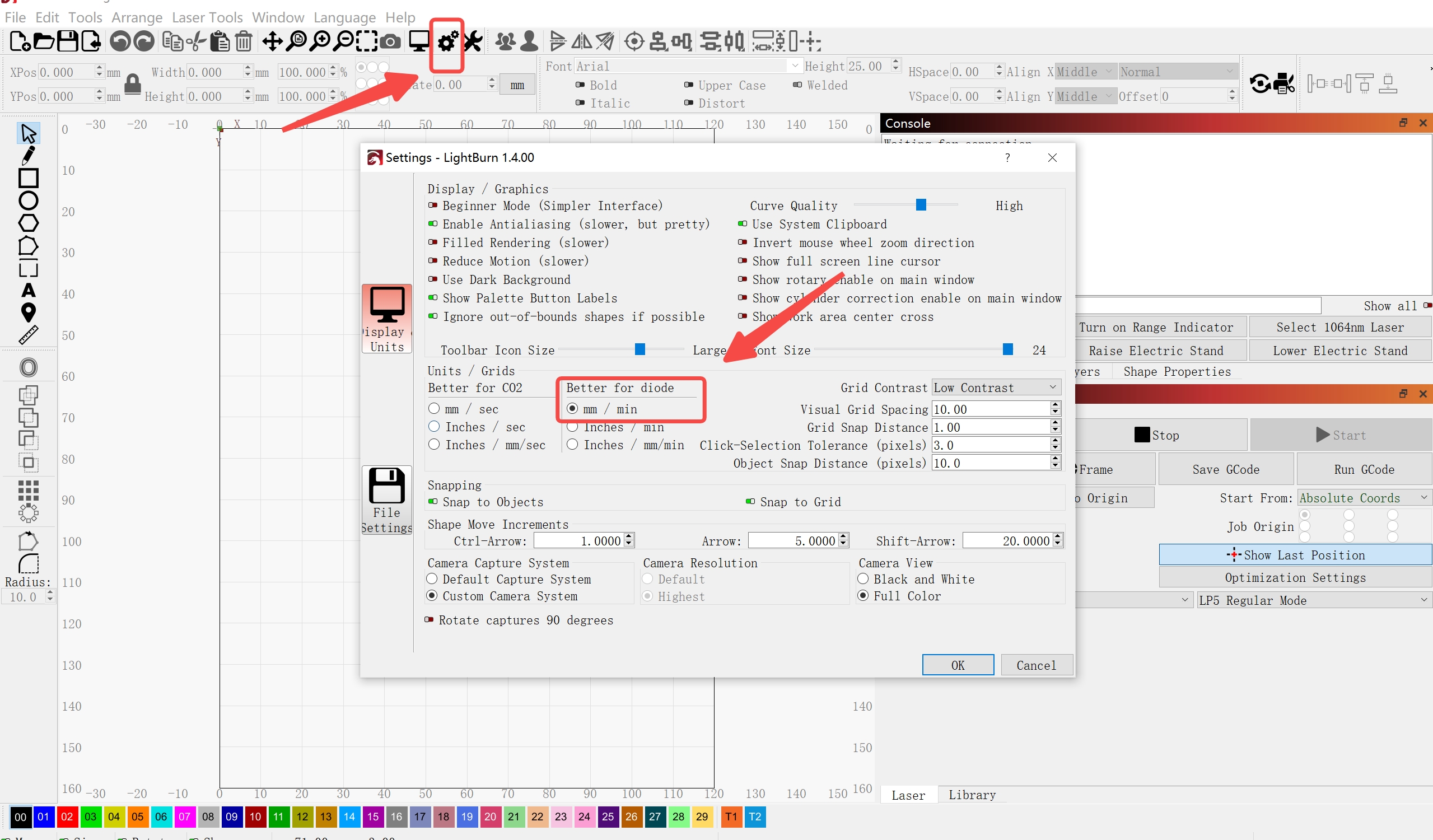Increase Visual Grid Spacing stepper
Viewport: 1433px width, 840px height.
pyautogui.click(x=1056, y=405)
